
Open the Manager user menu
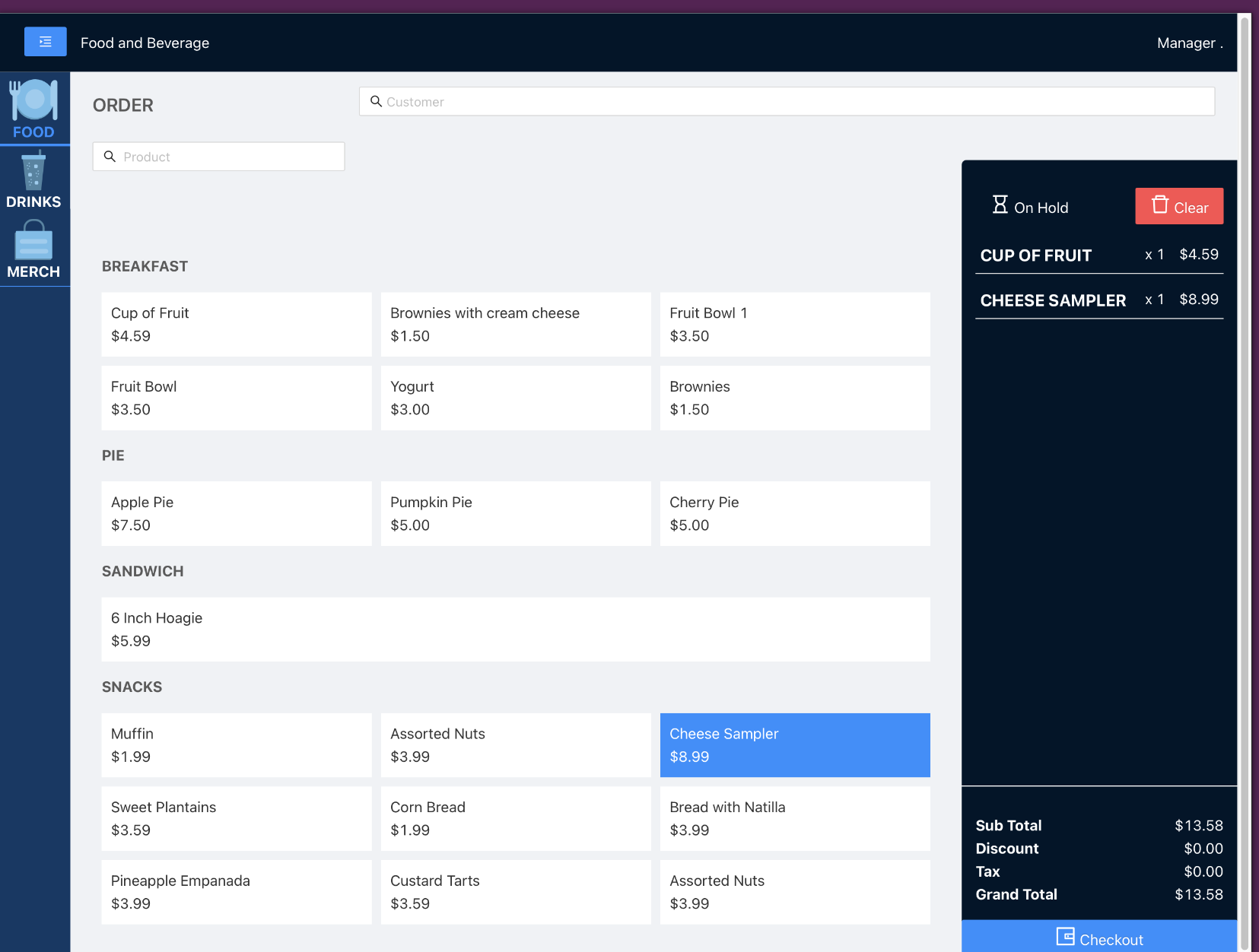[1189, 43]
